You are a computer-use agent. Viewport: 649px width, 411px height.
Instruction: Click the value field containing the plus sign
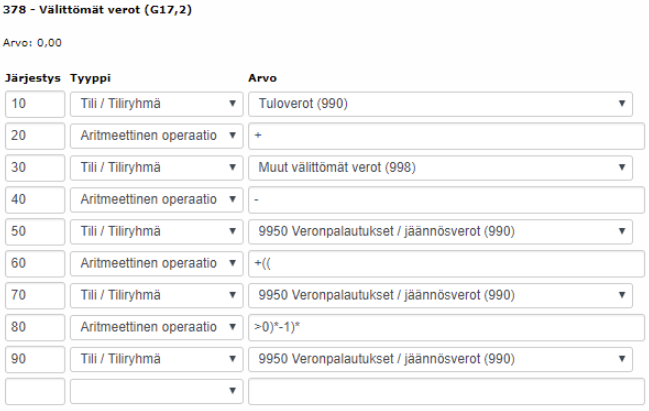pyautogui.click(x=445, y=135)
